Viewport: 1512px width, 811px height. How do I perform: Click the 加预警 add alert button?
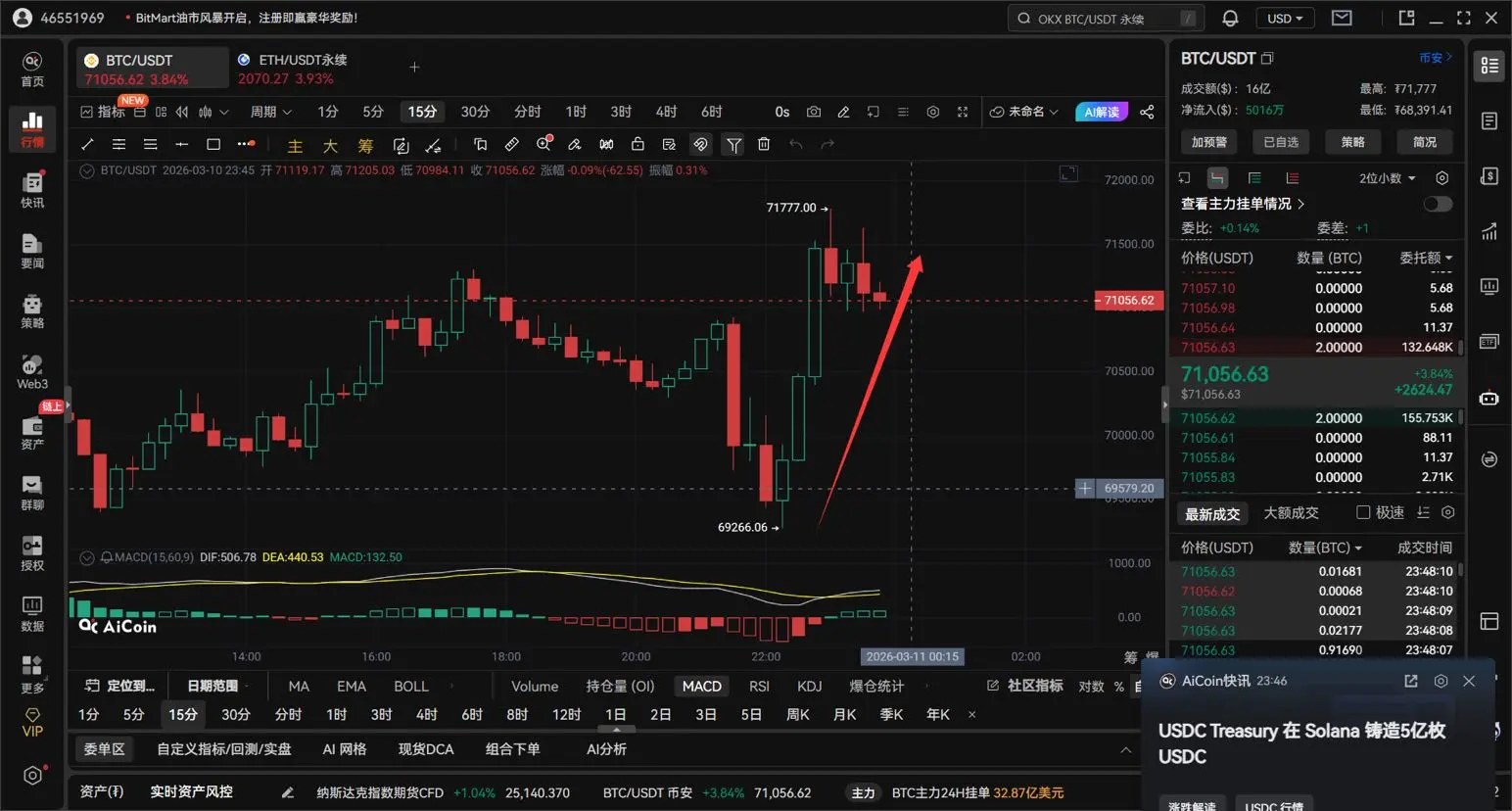point(1209,142)
